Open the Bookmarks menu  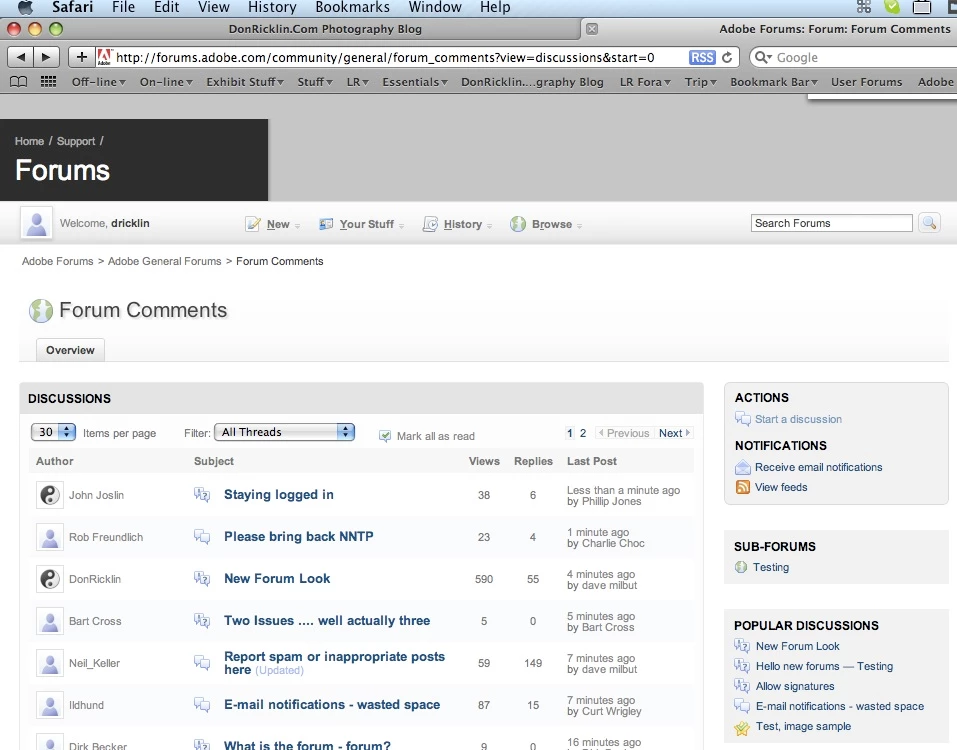click(352, 7)
